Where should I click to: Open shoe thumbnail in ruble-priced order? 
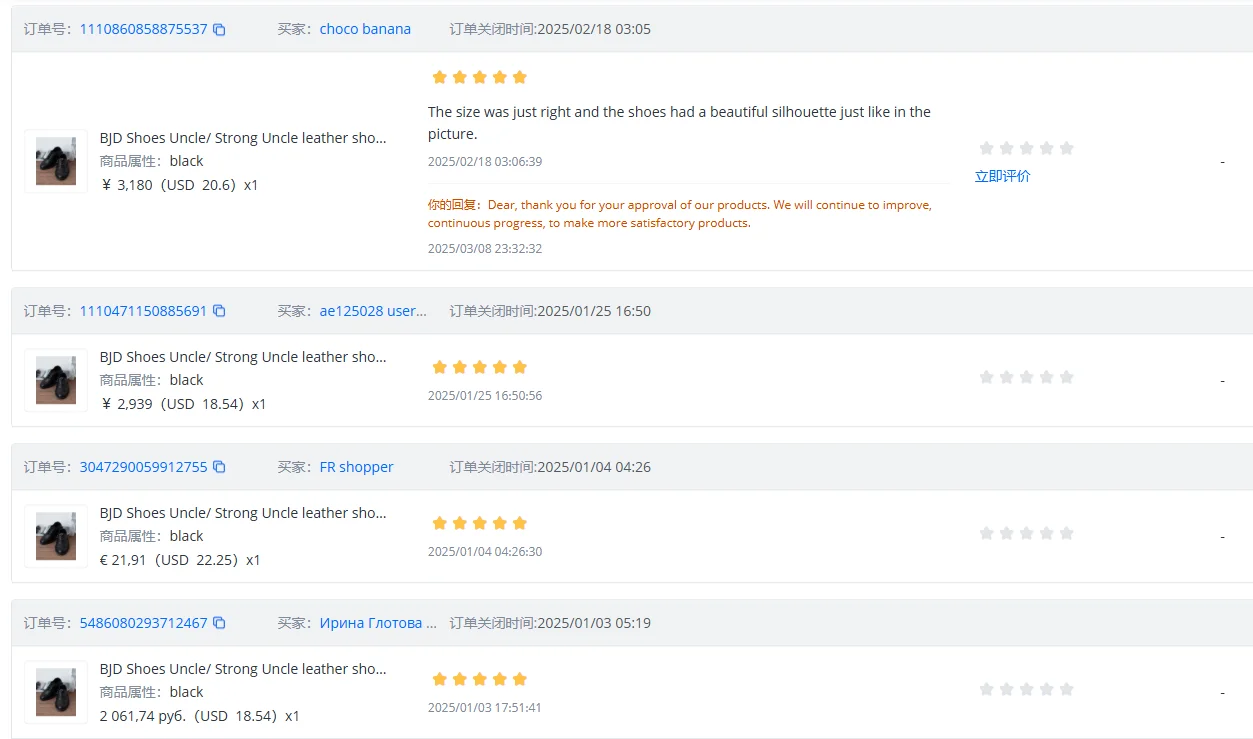click(x=56, y=692)
